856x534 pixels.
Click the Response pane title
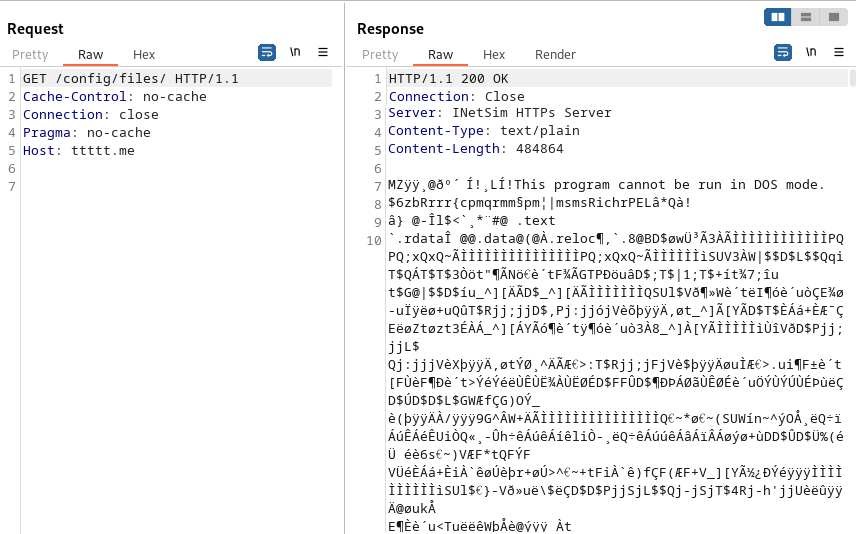pos(390,29)
